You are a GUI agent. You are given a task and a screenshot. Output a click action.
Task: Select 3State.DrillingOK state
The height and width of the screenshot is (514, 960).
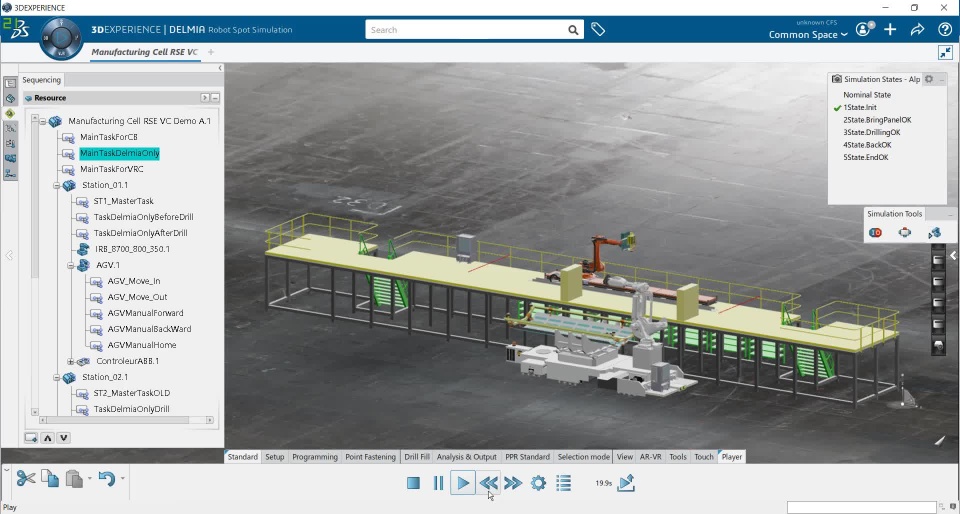tap(872, 132)
